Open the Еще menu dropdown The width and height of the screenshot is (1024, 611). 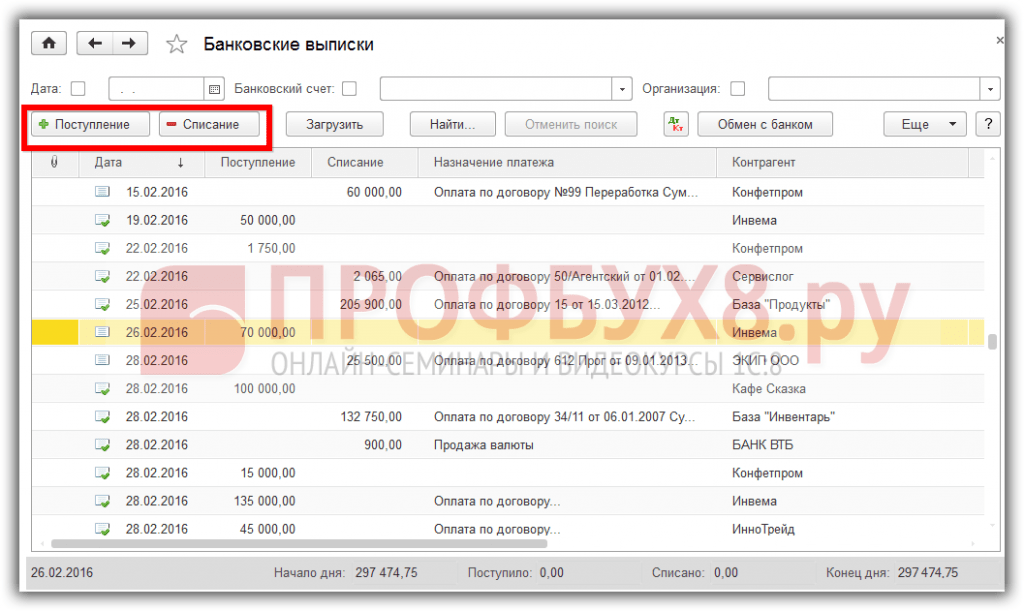(925, 124)
